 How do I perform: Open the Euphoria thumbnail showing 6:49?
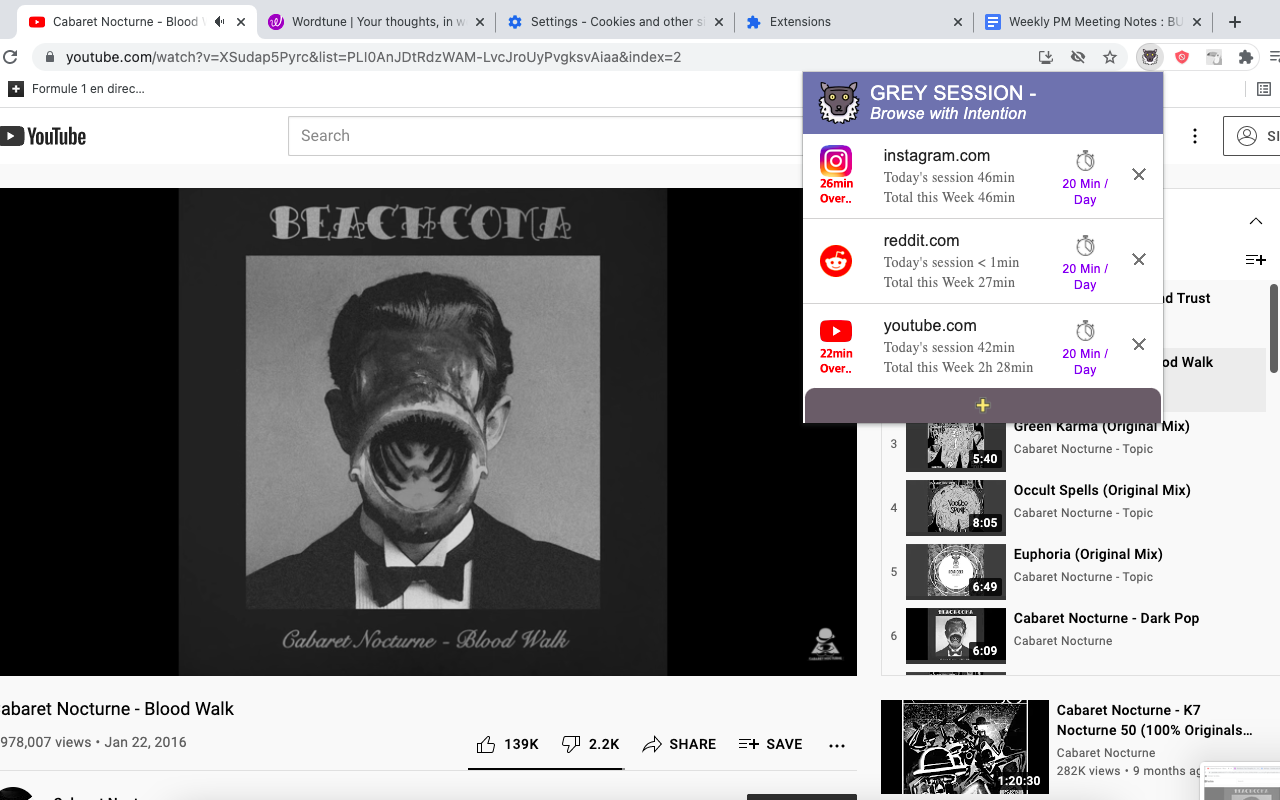[x=956, y=572]
